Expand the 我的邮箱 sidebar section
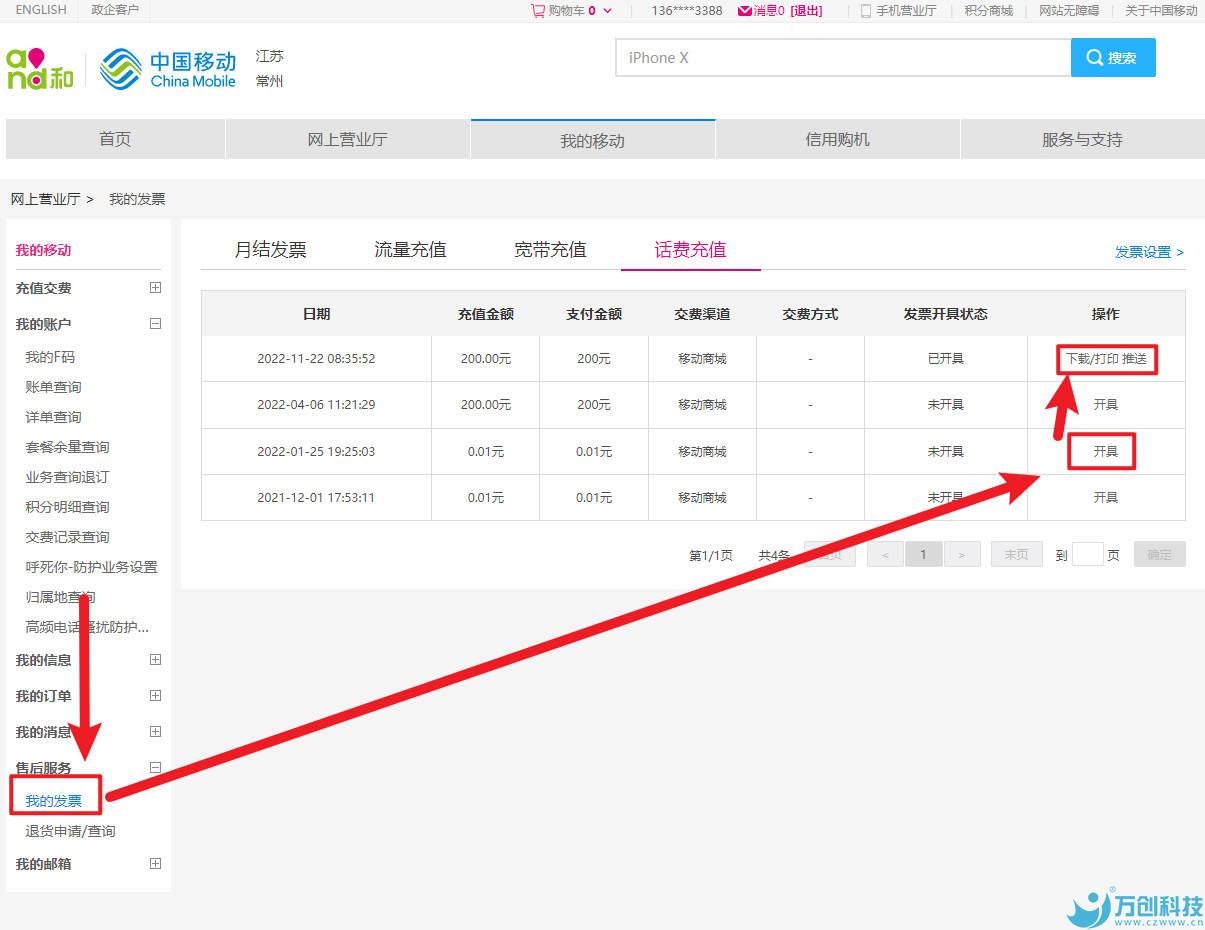 155,864
